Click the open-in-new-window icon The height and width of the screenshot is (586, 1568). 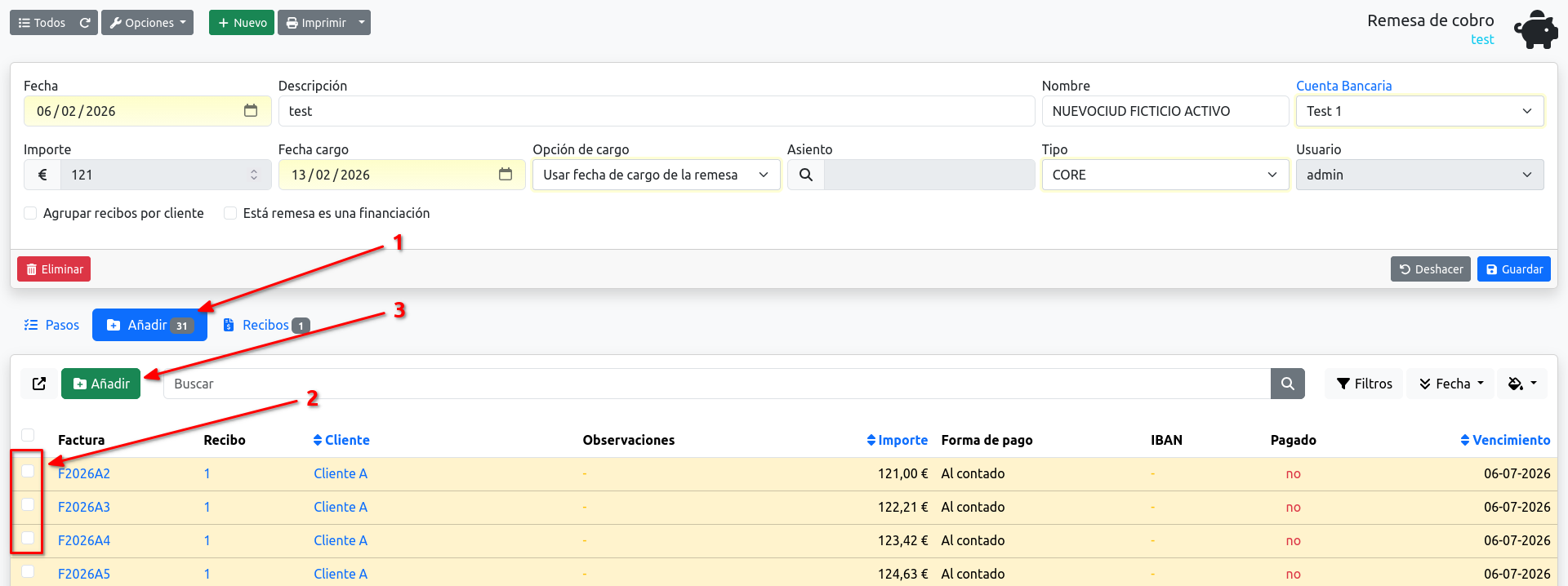click(x=39, y=384)
